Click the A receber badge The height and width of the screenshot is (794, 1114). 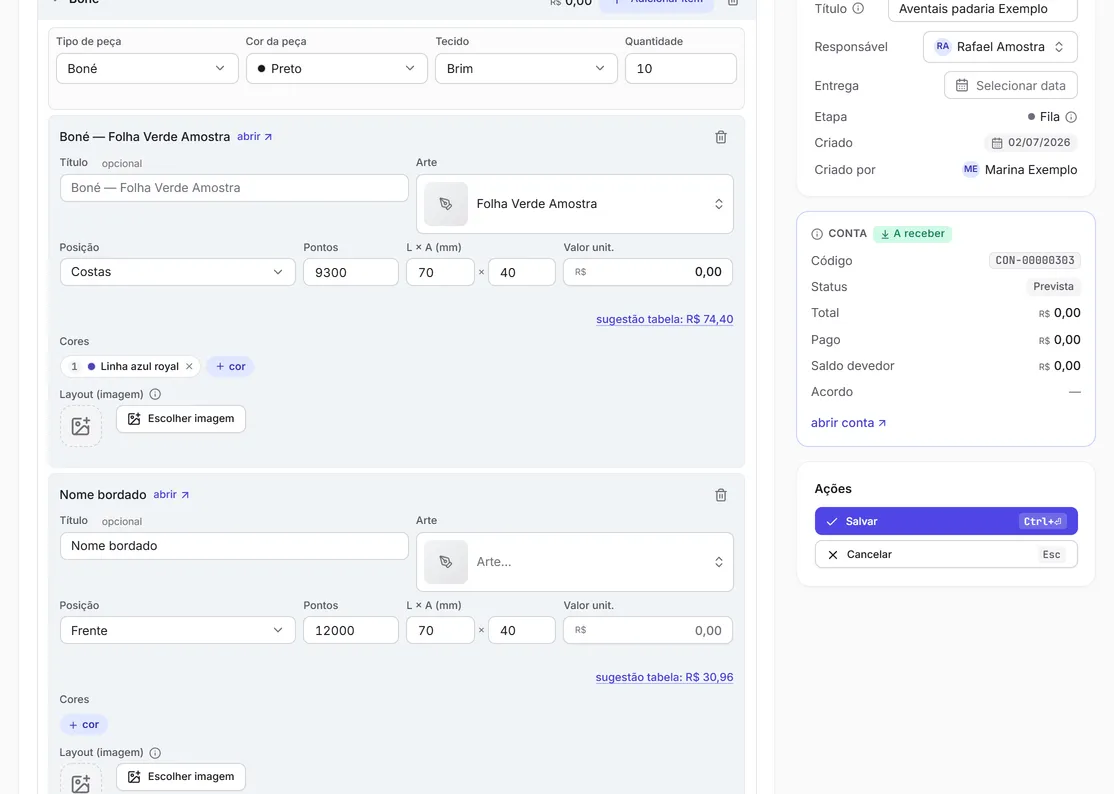click(x=912, y=234)
